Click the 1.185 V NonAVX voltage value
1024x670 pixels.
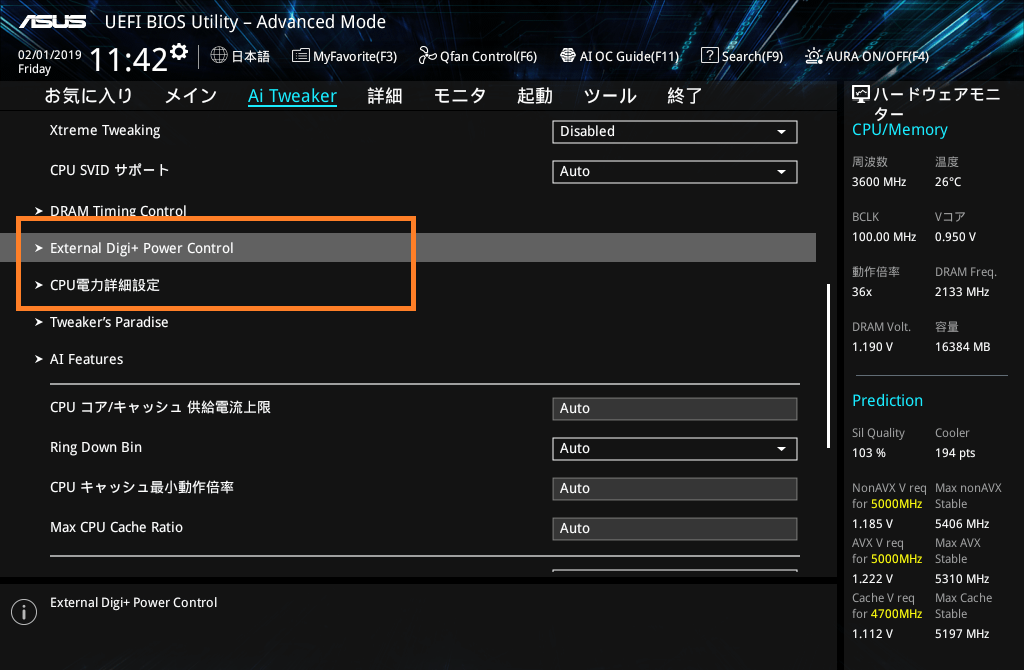(x=872, y=524)
